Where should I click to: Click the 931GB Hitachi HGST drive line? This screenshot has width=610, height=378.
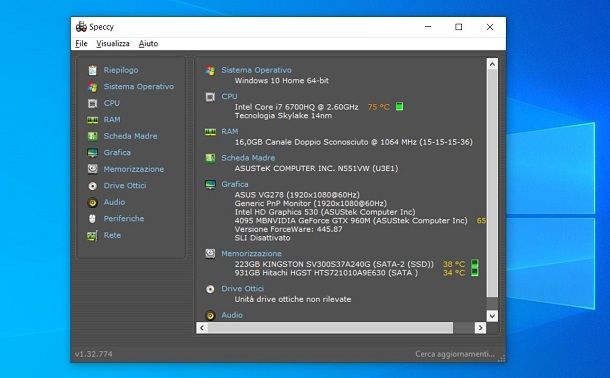coord(326,273)
